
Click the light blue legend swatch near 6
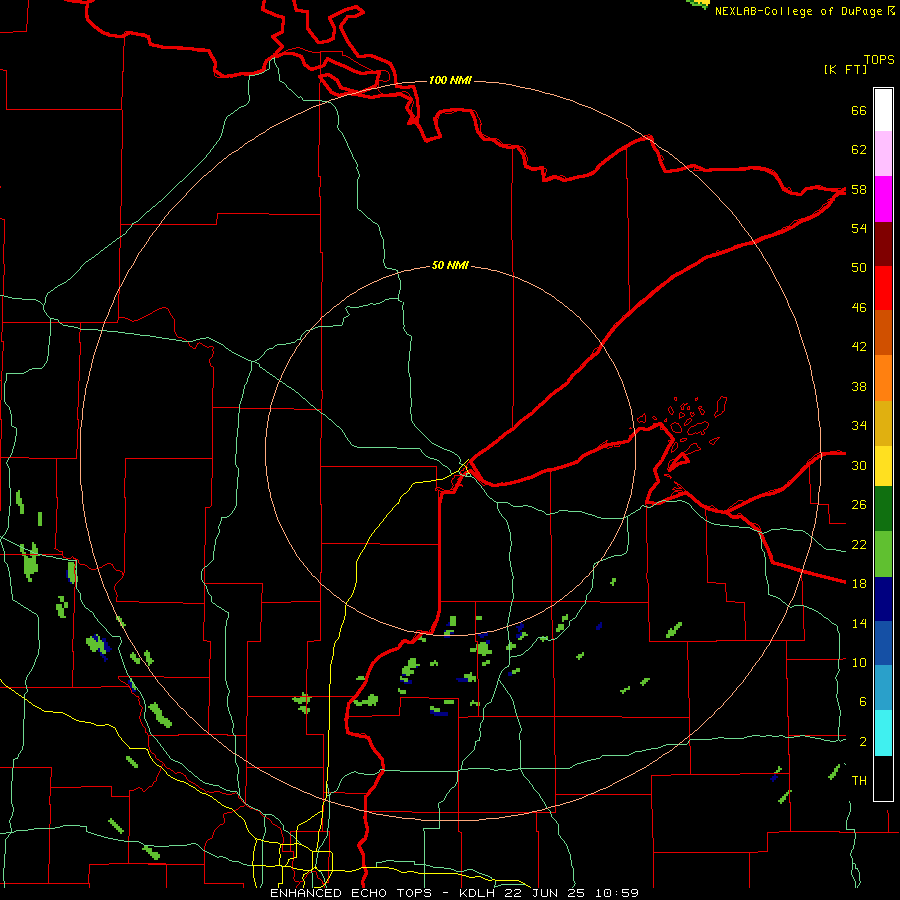point(883,688)
